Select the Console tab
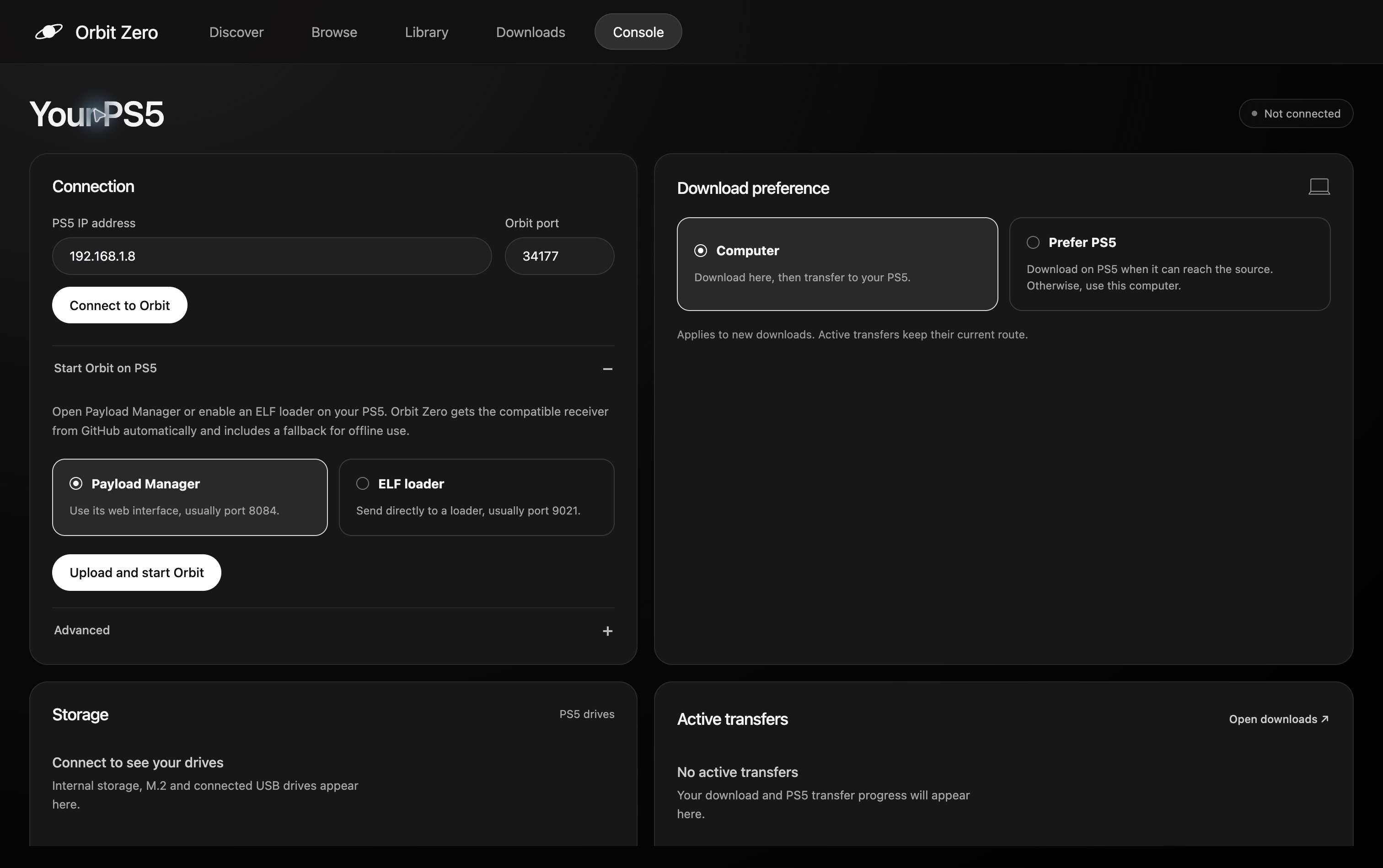Viewport: 1383px width, 868px height. pos(638,32)
